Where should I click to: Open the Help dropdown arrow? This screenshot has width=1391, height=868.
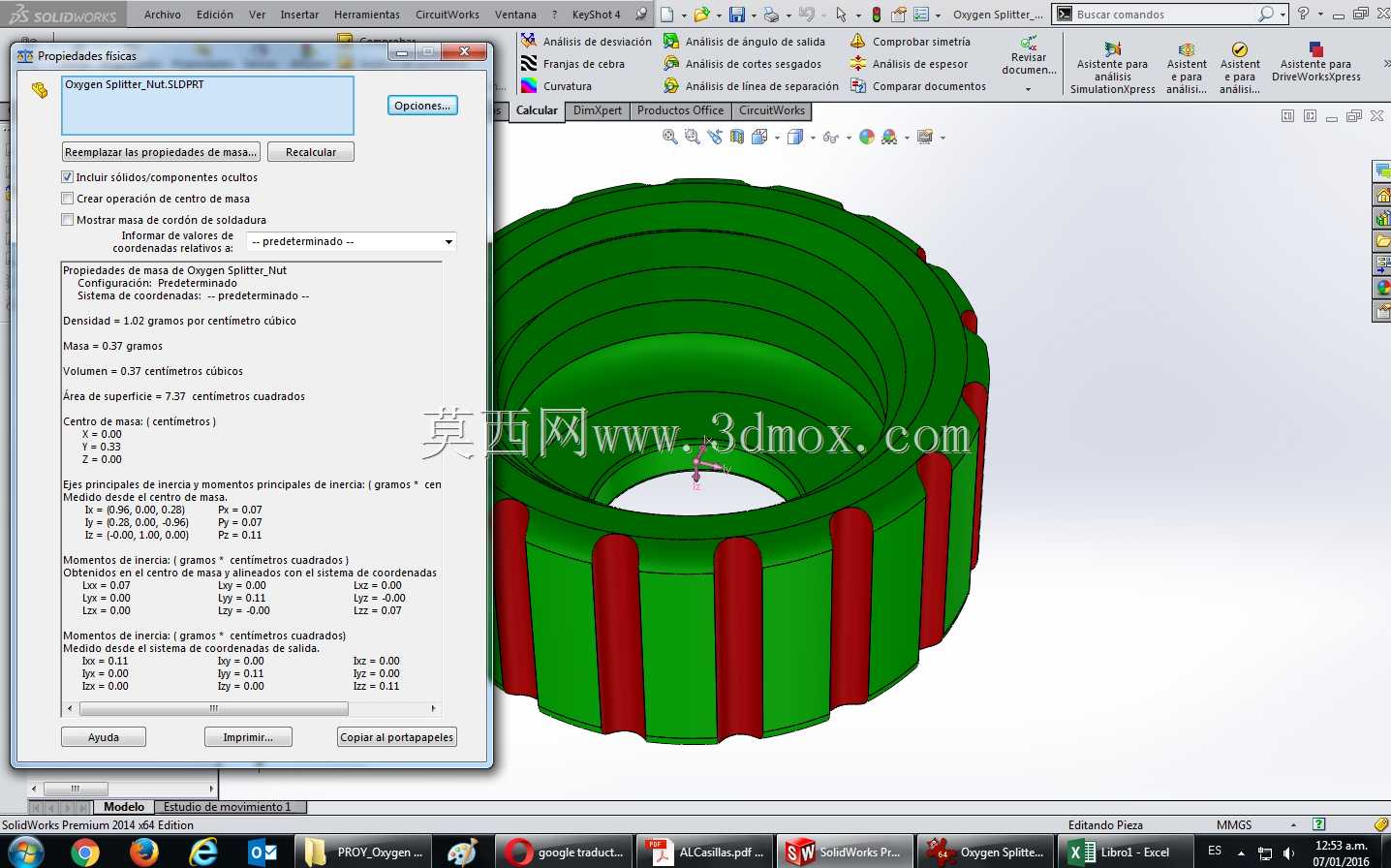click(1318, 15)
